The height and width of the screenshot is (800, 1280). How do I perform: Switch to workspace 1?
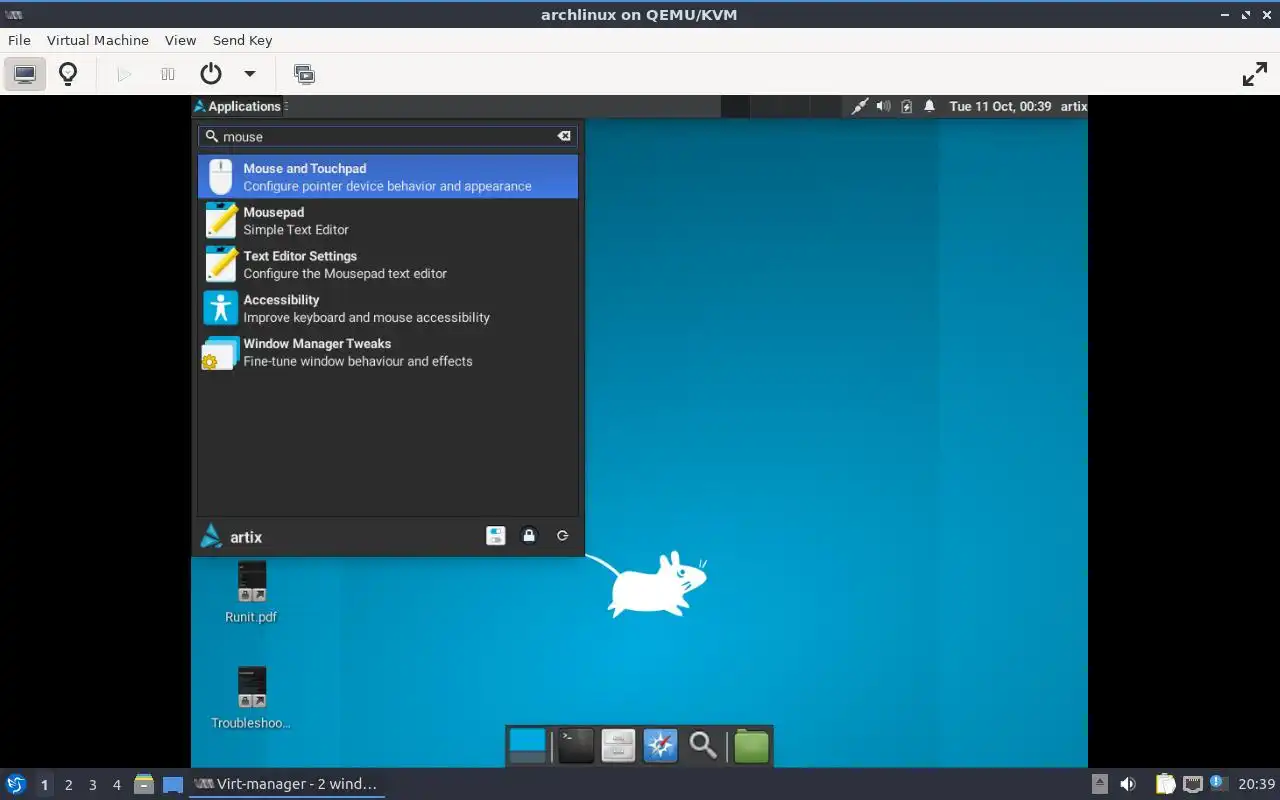(44, 785)
